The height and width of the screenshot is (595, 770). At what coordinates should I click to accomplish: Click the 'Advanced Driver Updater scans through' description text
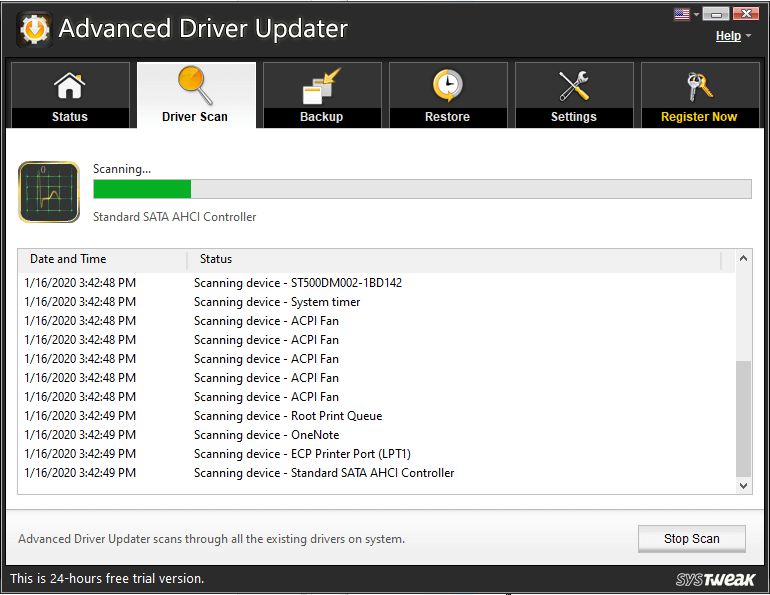click(x=211, y=539)
